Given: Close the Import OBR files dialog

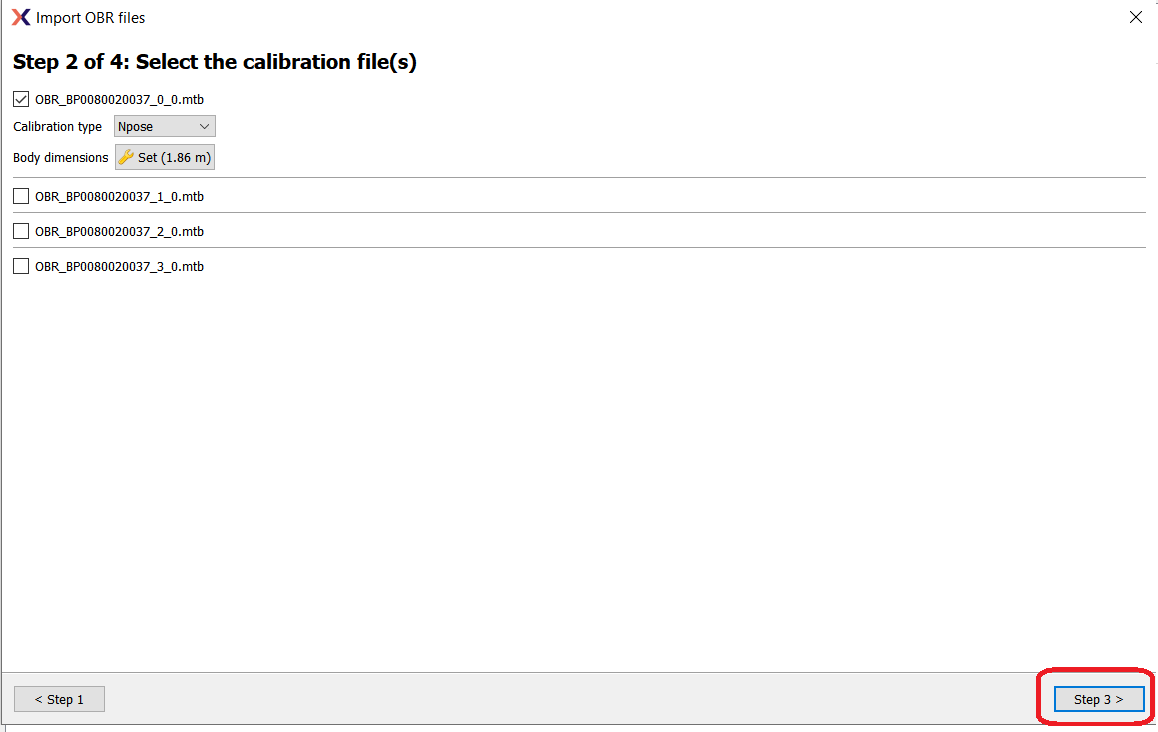Looking at the screenshot, I should [x=1136, y=17].
